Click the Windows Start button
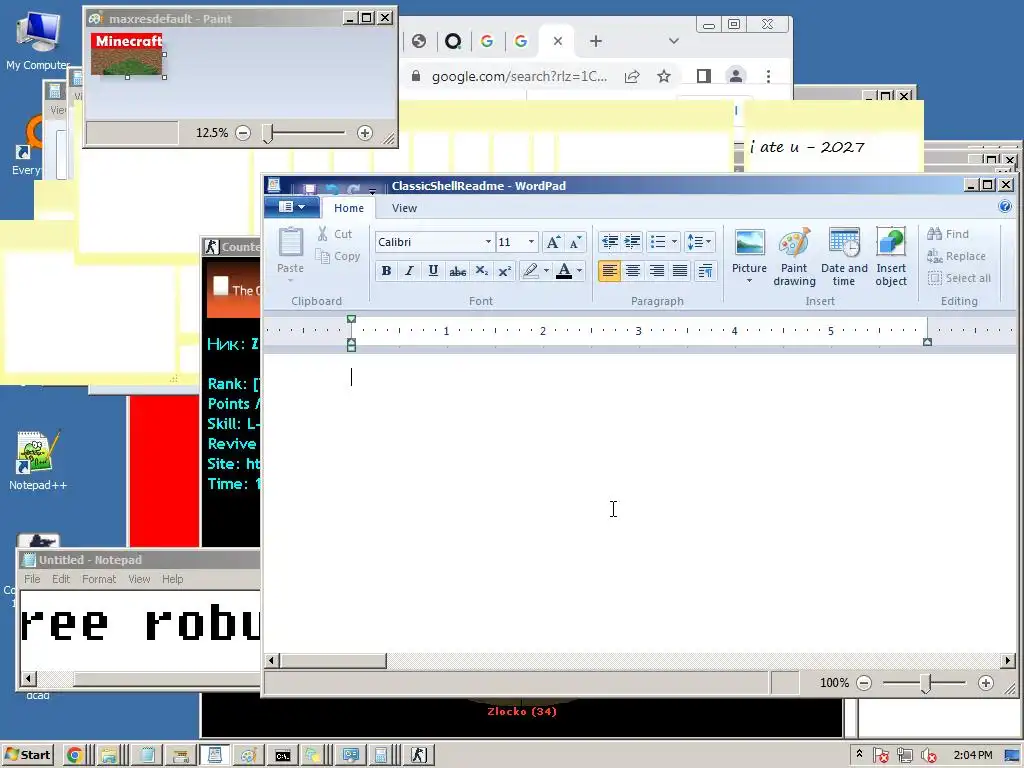1024x768 pixels. pyautogui.click(x=27, y=755)
